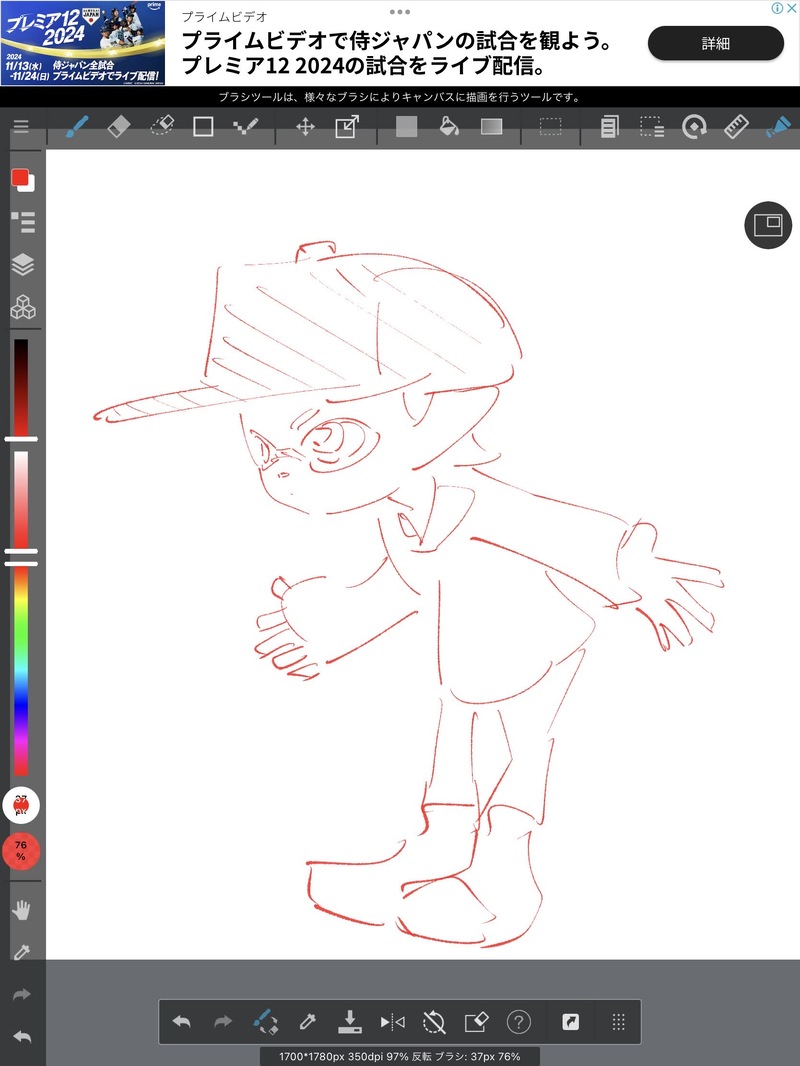The height and width of the screenshot is (1066, 800).
Task: Reset canvas rotation in shortcut bar
Action: (x=434, y=1021)
